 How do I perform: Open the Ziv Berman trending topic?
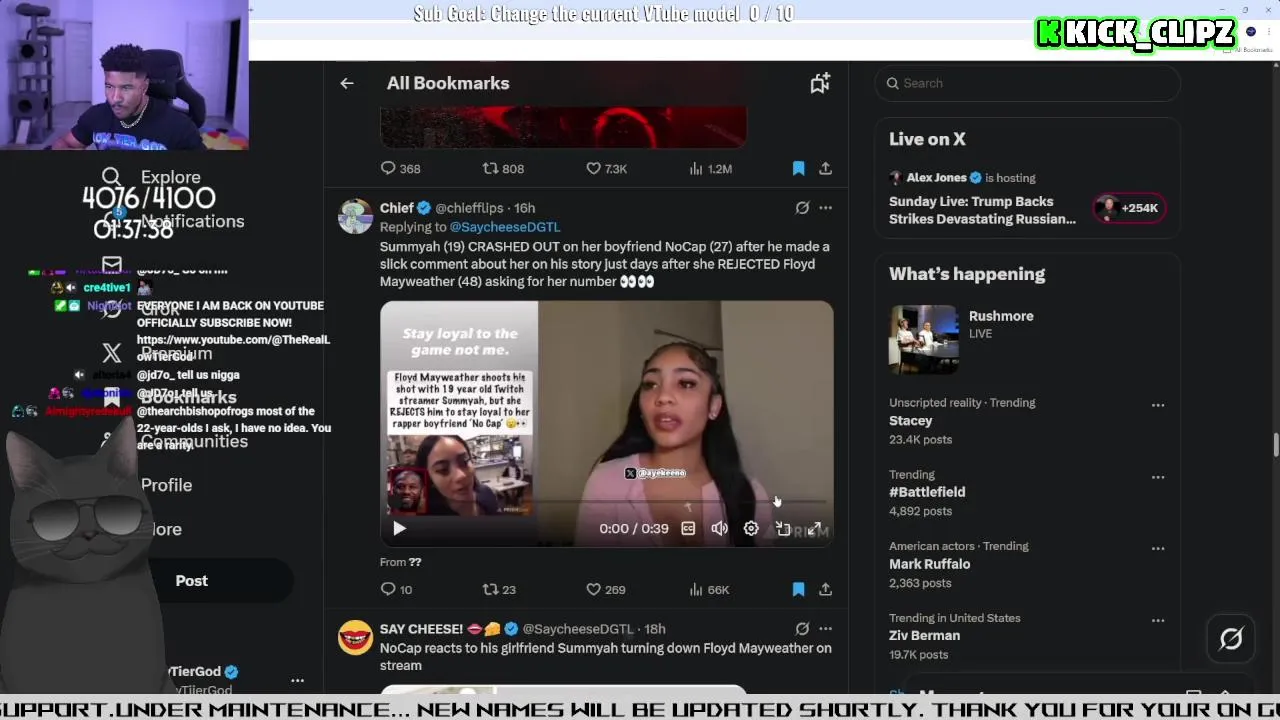pyautogui.click(x=924, y=635)
